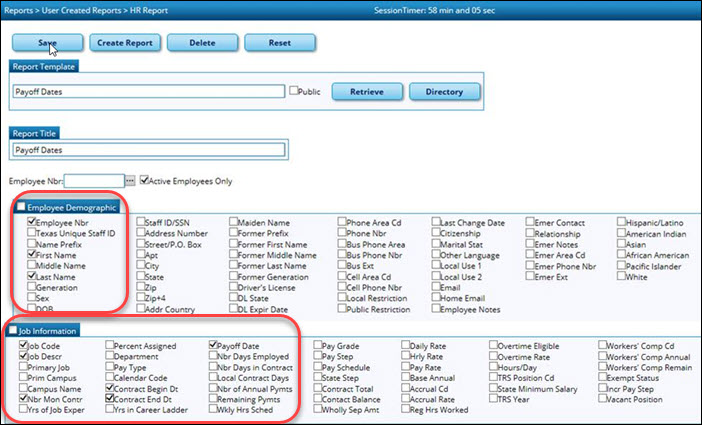
Task: Check the Campus Name checkbox
Action: tap(23, 387)
